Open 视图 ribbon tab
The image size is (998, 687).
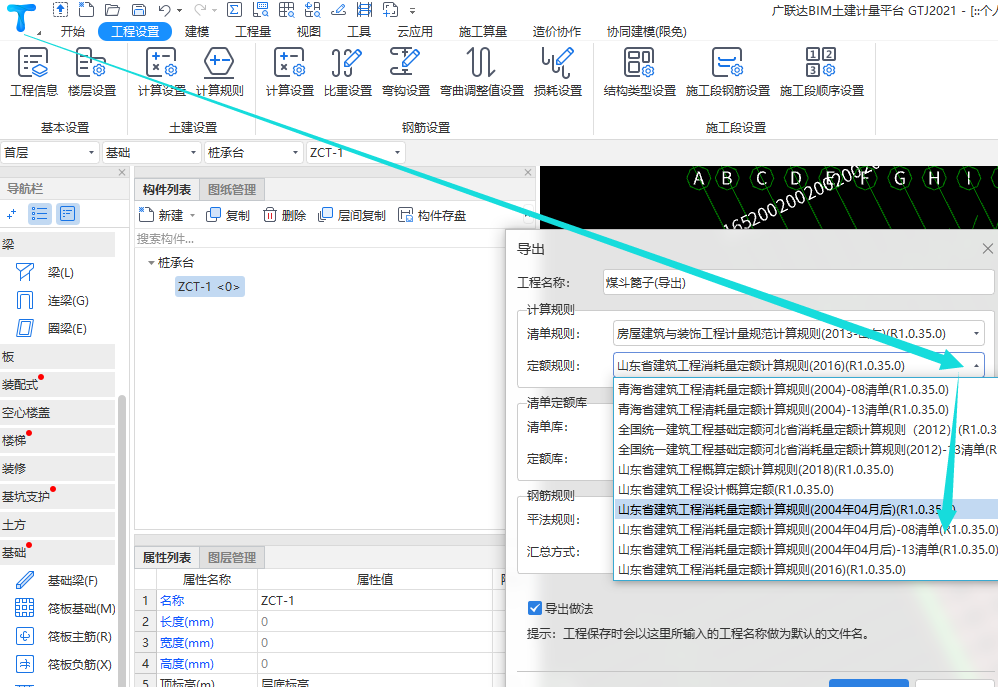point(309,32)
